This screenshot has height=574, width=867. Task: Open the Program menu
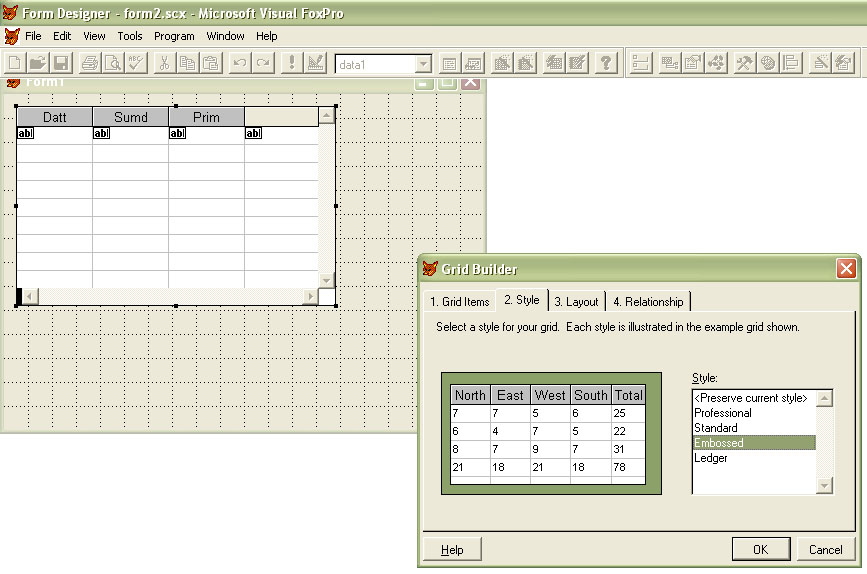(174, 36)
